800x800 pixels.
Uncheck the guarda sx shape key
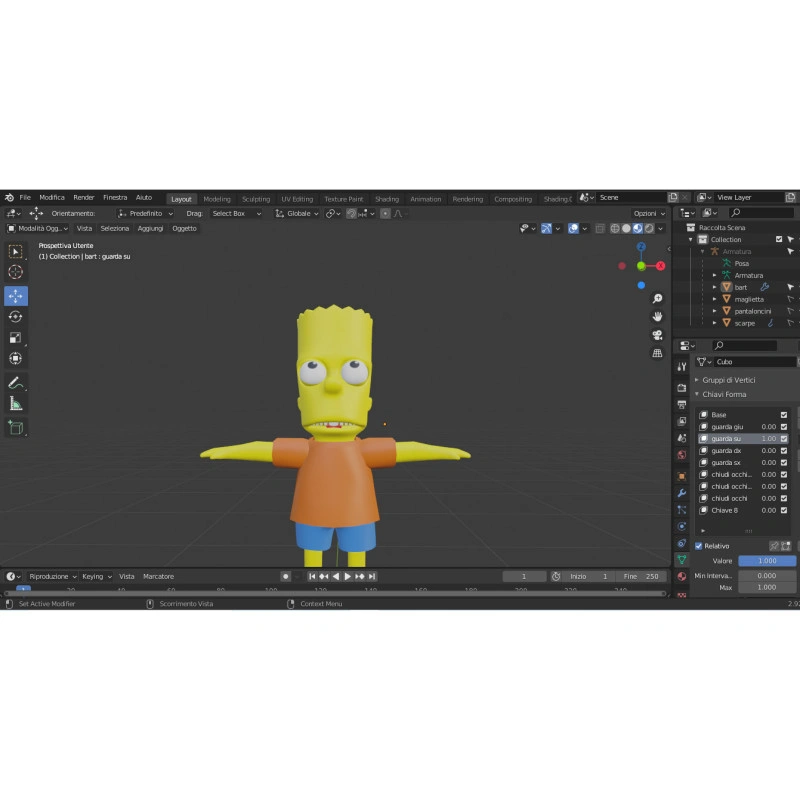784,463
